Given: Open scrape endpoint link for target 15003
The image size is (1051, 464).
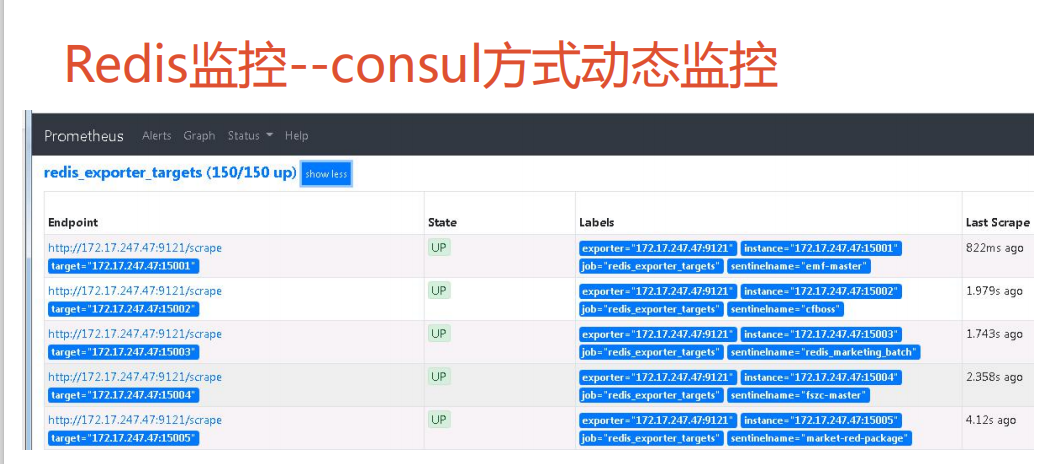Looking at the screenshot, I should pyautogui.click(x=135, y=333).
